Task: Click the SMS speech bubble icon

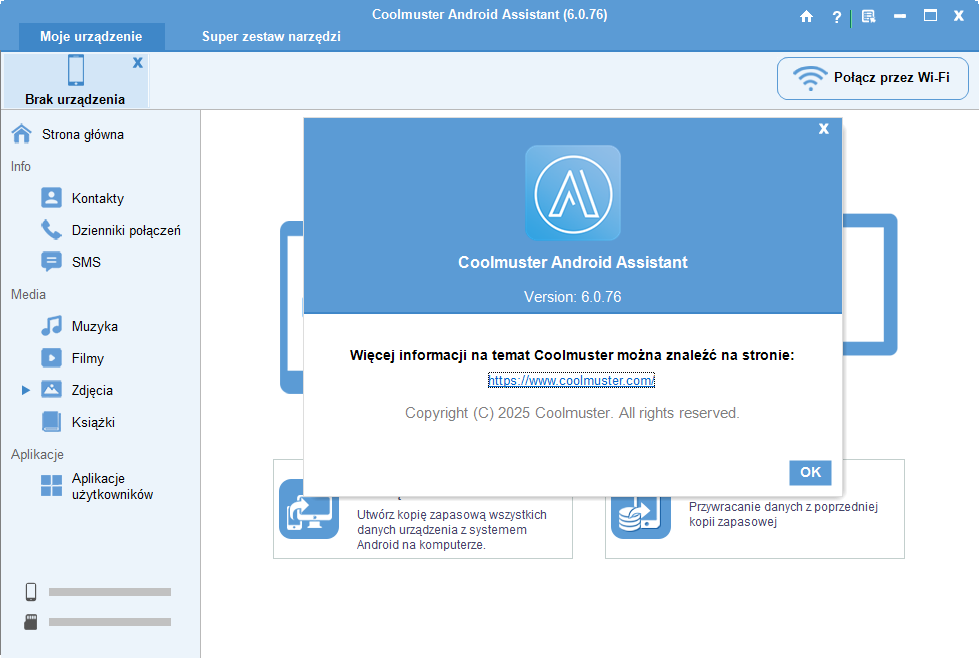Action: [x=51, y=262]
